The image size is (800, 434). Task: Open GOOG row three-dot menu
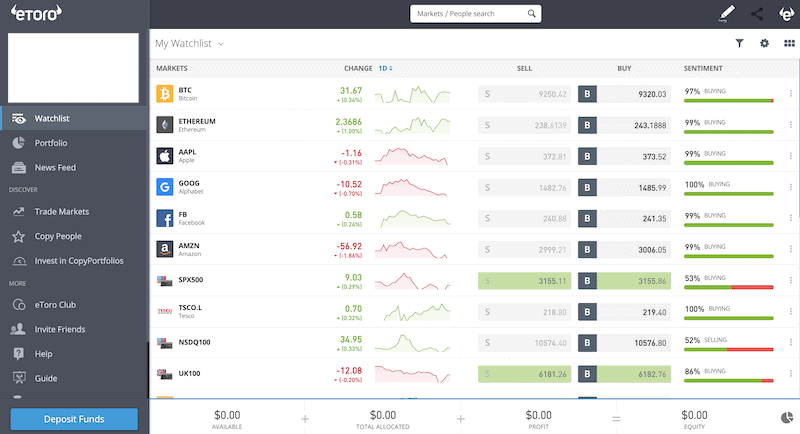pos(791,187)
